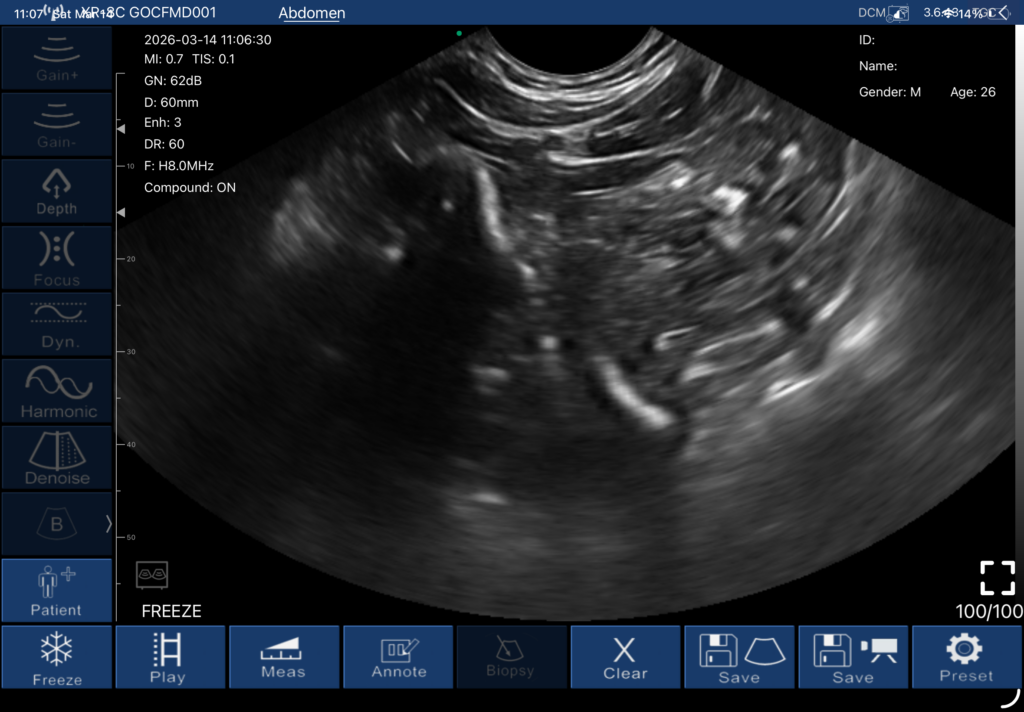Image resolution: width=1024 pixels, height=712 pixels.
Task: Open the Preset settings gear
Action: (967, 657)
